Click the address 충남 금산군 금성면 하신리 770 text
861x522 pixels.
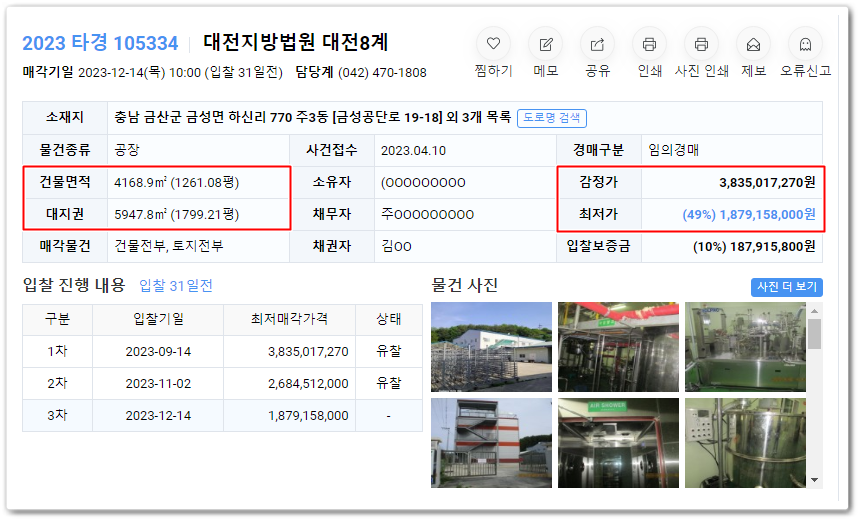[203, 117]
